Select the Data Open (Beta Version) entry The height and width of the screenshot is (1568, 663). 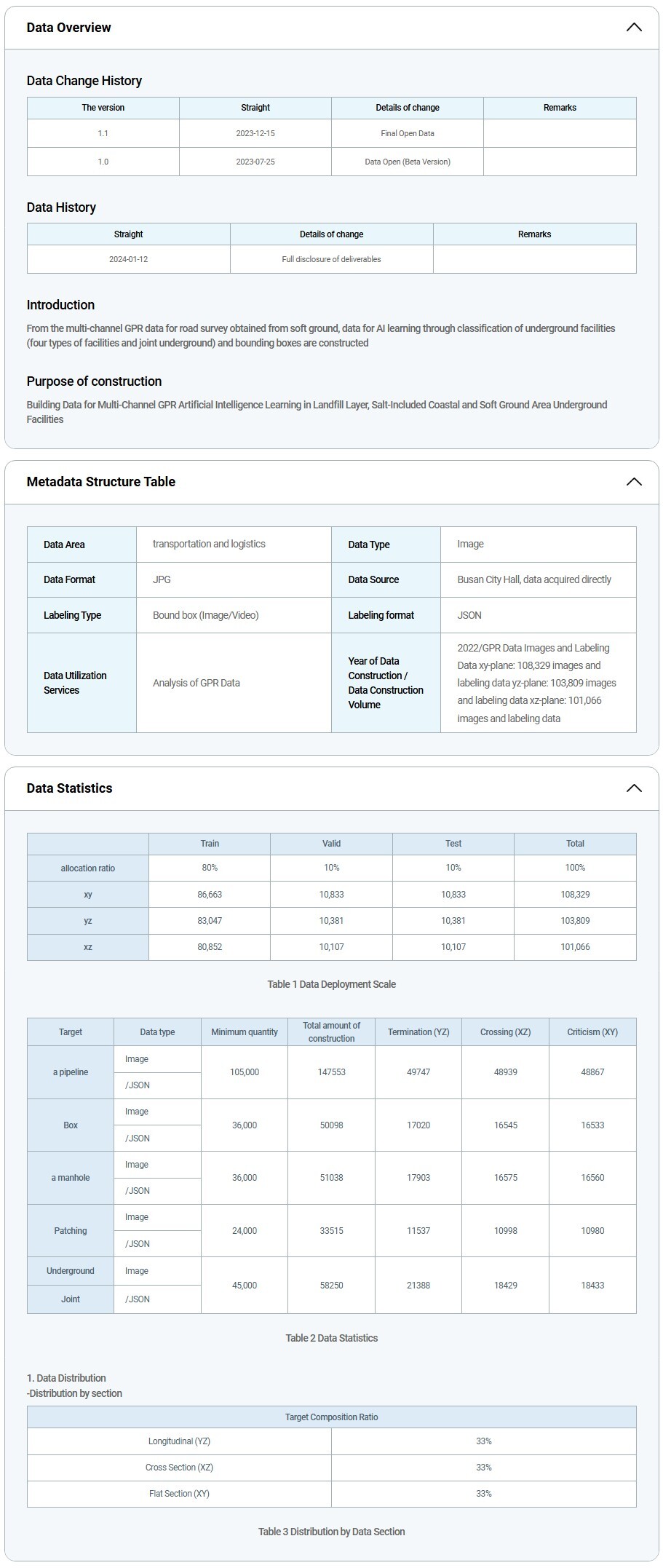(408, 162)
